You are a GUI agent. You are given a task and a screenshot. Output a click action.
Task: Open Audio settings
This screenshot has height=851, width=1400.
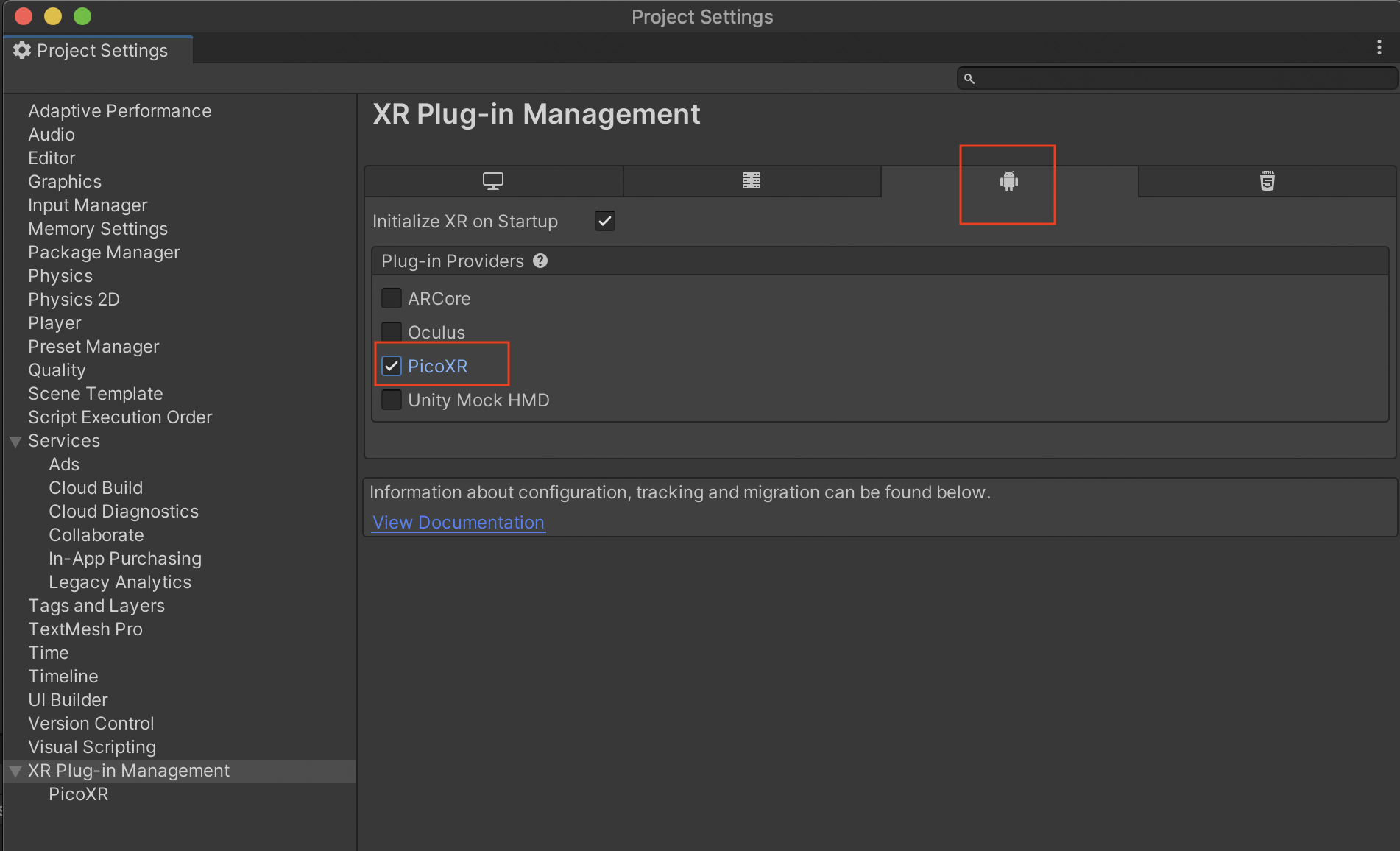tap(52, 135)
